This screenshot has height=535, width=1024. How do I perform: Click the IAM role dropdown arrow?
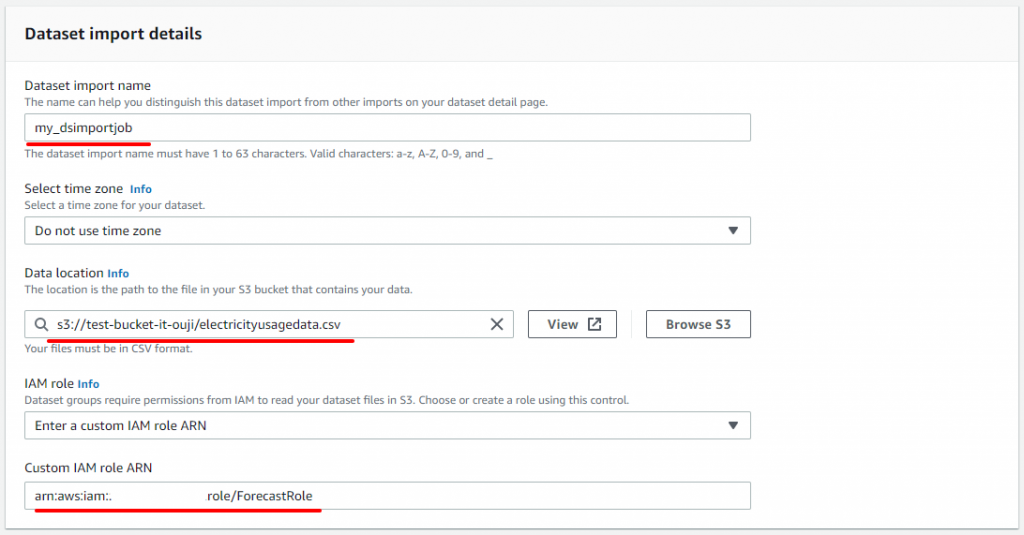tap(733, 425)
